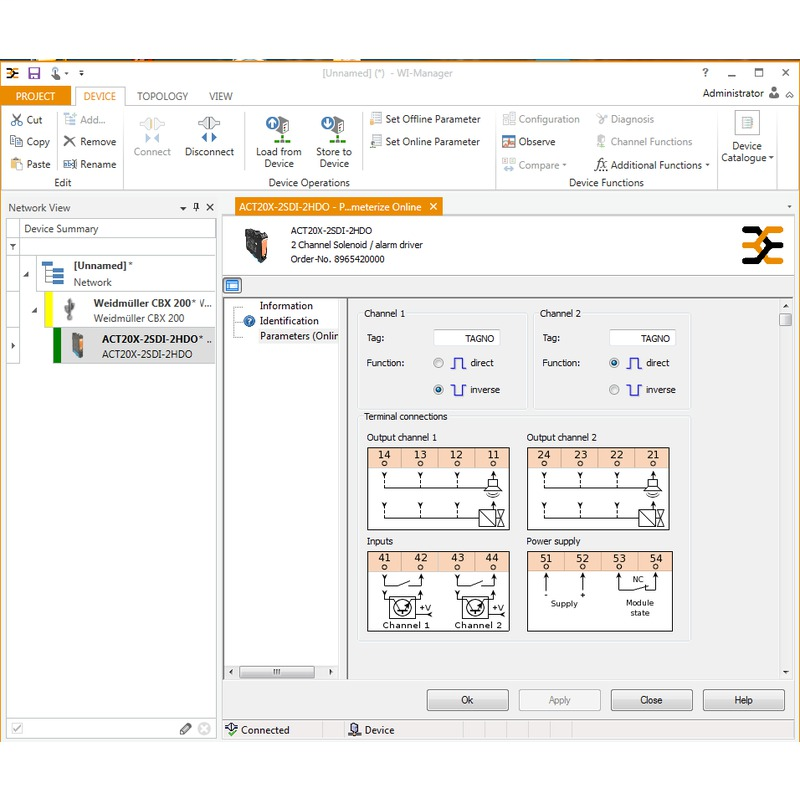Select Channel 1 inverse function radio
800x800 pixels.
[x=438, y=390]
